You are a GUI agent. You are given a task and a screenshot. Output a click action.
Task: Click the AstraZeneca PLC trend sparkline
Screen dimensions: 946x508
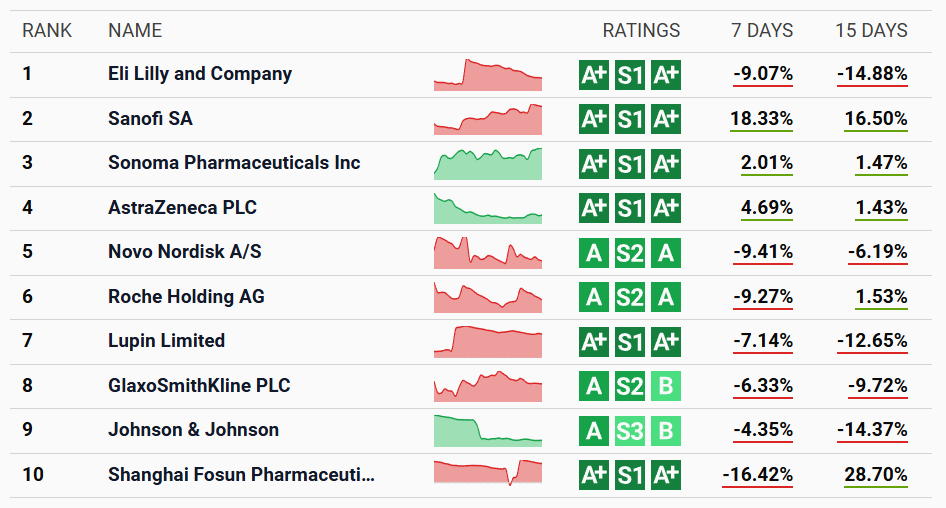(x=488, y=208)
